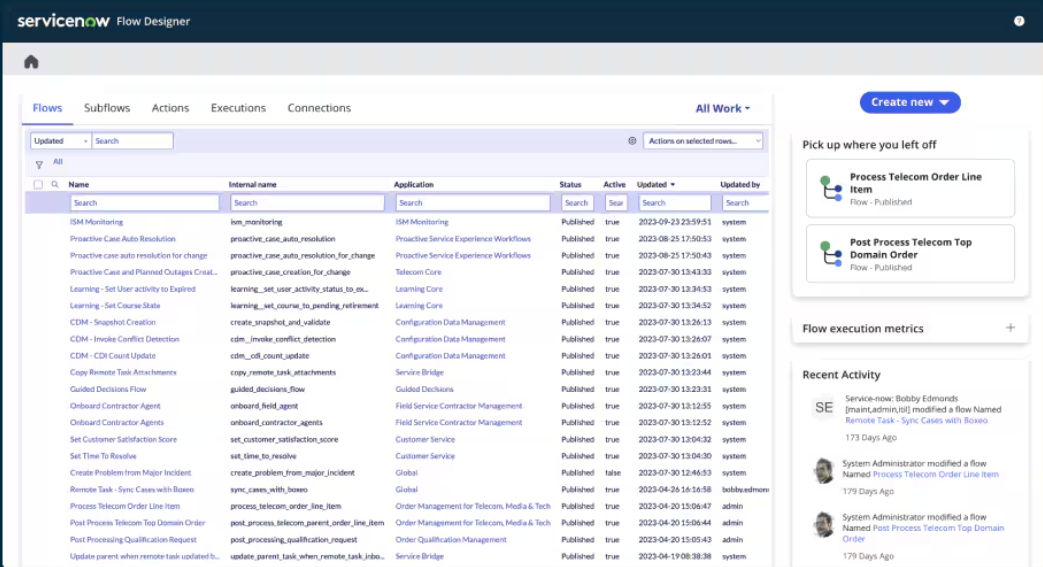The height and width of the screenshot is (567, 1043).
Task: Sort by the Status column header
Action: (x=570, y=184)
